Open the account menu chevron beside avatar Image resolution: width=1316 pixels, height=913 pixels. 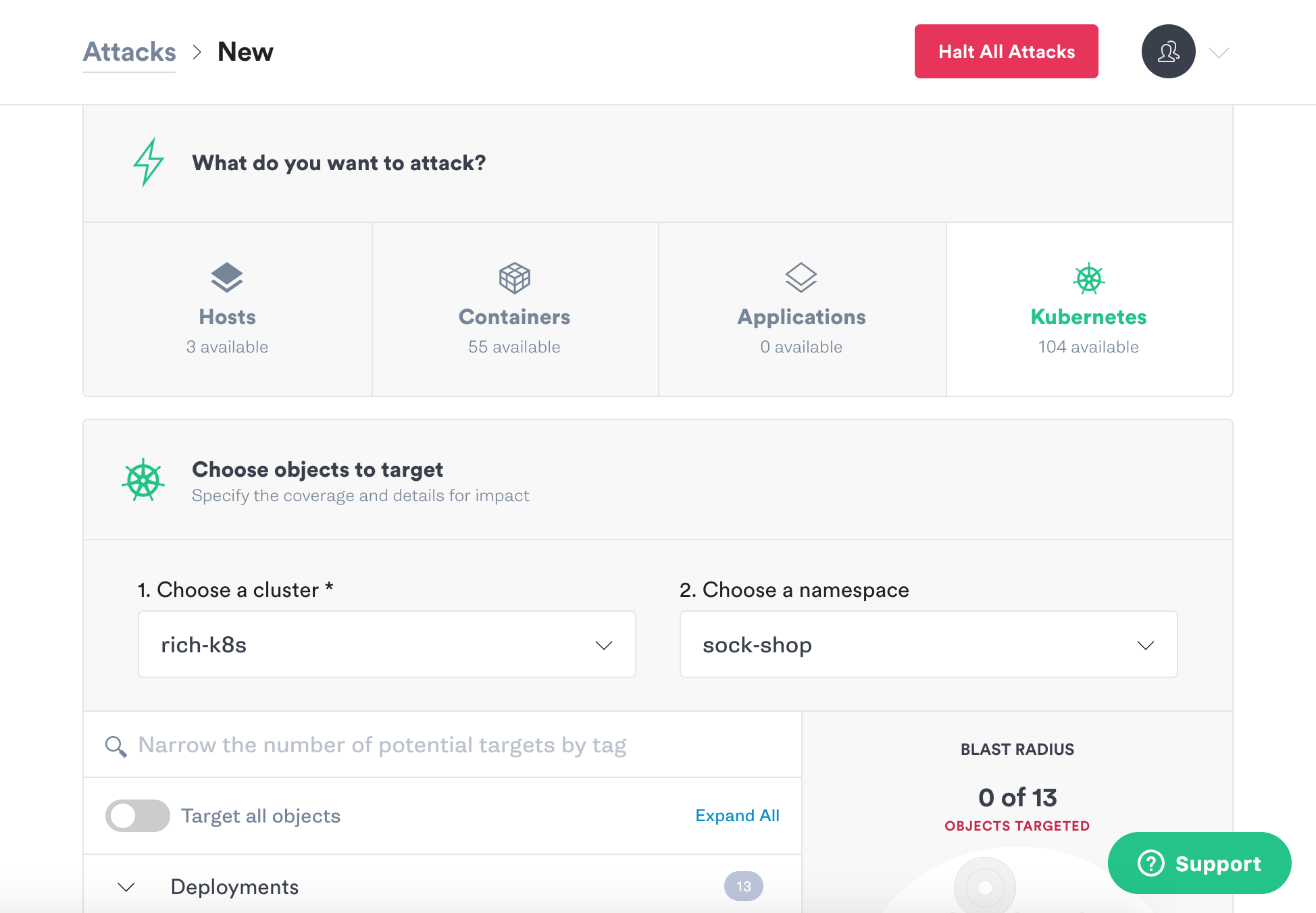click(x=1219, y=53)
